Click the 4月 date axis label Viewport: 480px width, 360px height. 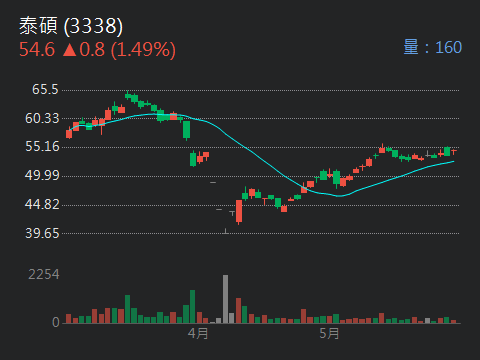pyautogui.click(x=198, y=333)
